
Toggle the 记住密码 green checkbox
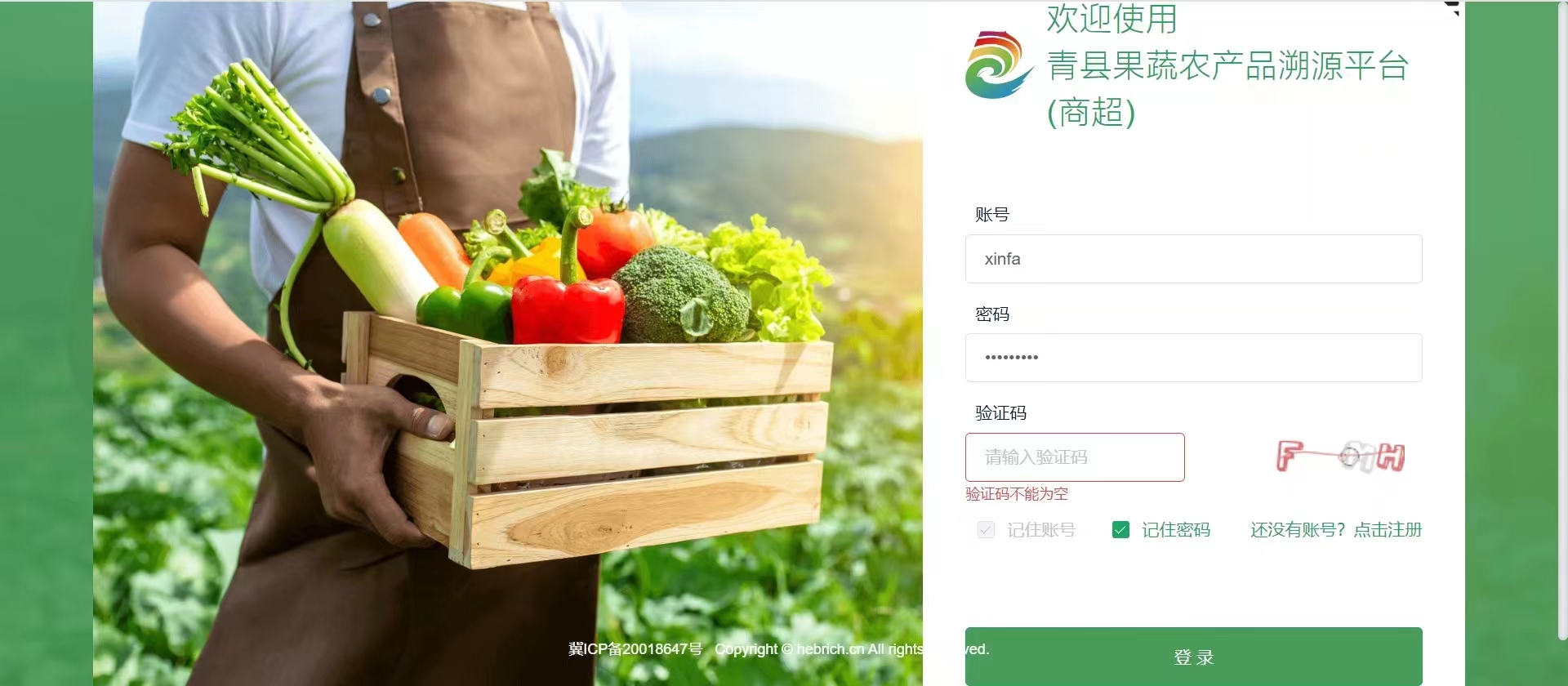click(x=1120, y=530)
